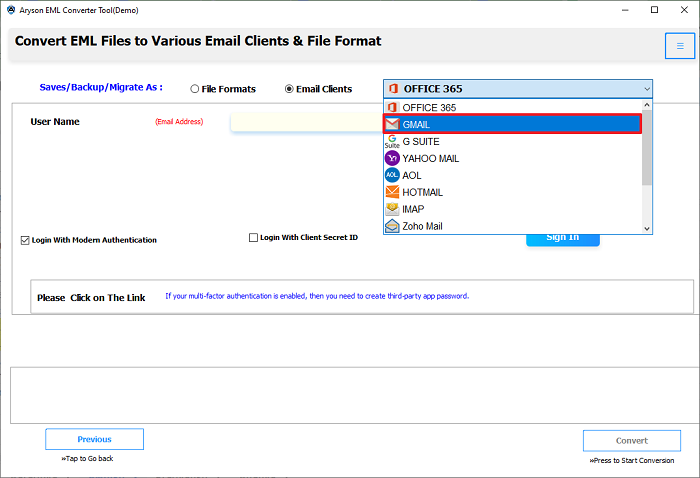This screenshot has width=700, height=478.
Task: Select the File Formats radio button
Action: [x=195, y=89]
